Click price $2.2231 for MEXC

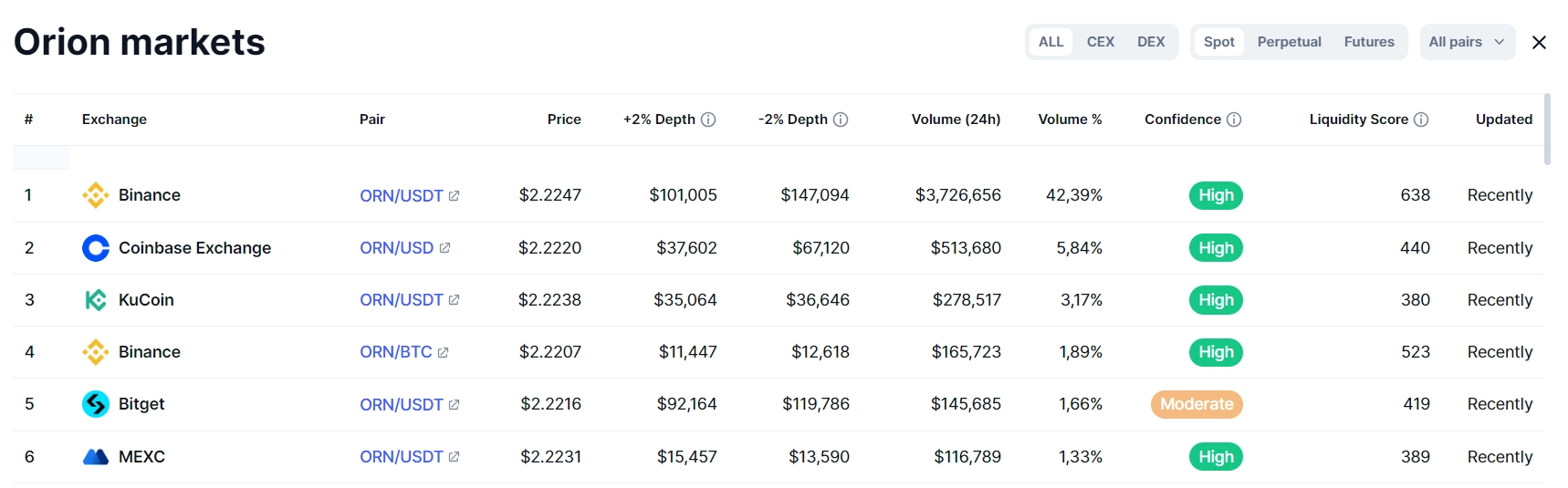pos(550,457)
